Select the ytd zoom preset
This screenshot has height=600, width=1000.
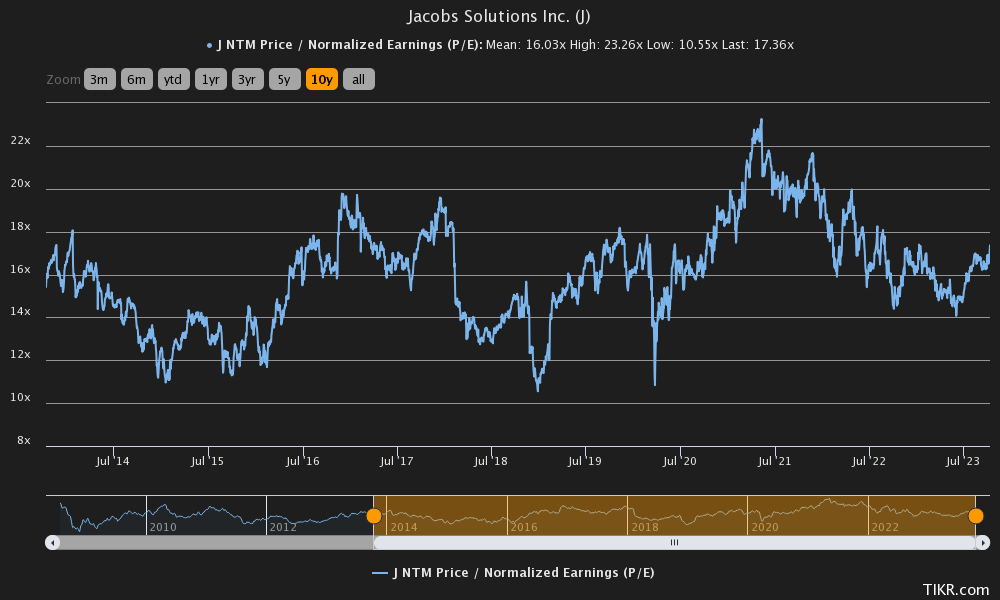(173, 79)
